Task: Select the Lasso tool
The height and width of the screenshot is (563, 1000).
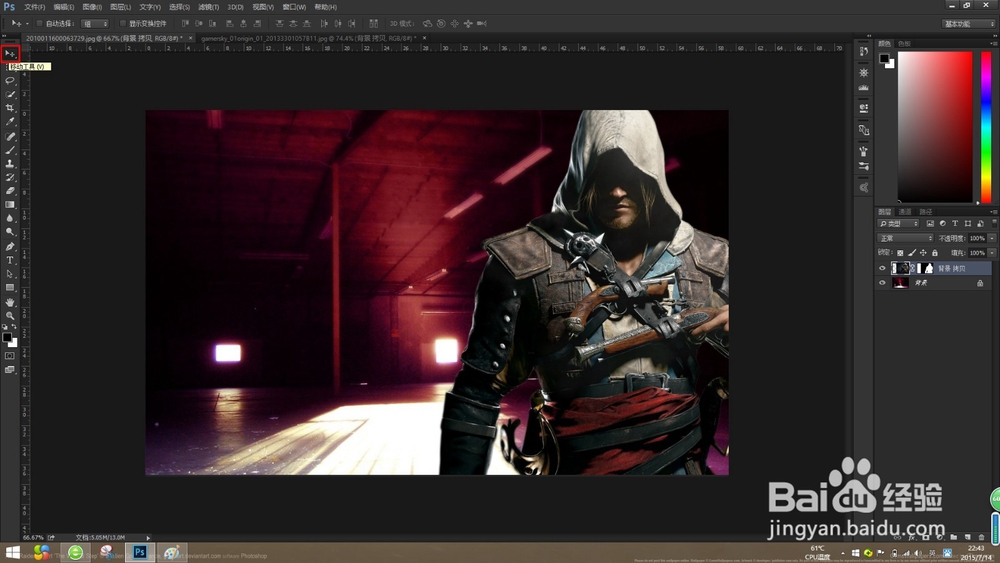Action: pyautogui.click(x=10, y=81)
